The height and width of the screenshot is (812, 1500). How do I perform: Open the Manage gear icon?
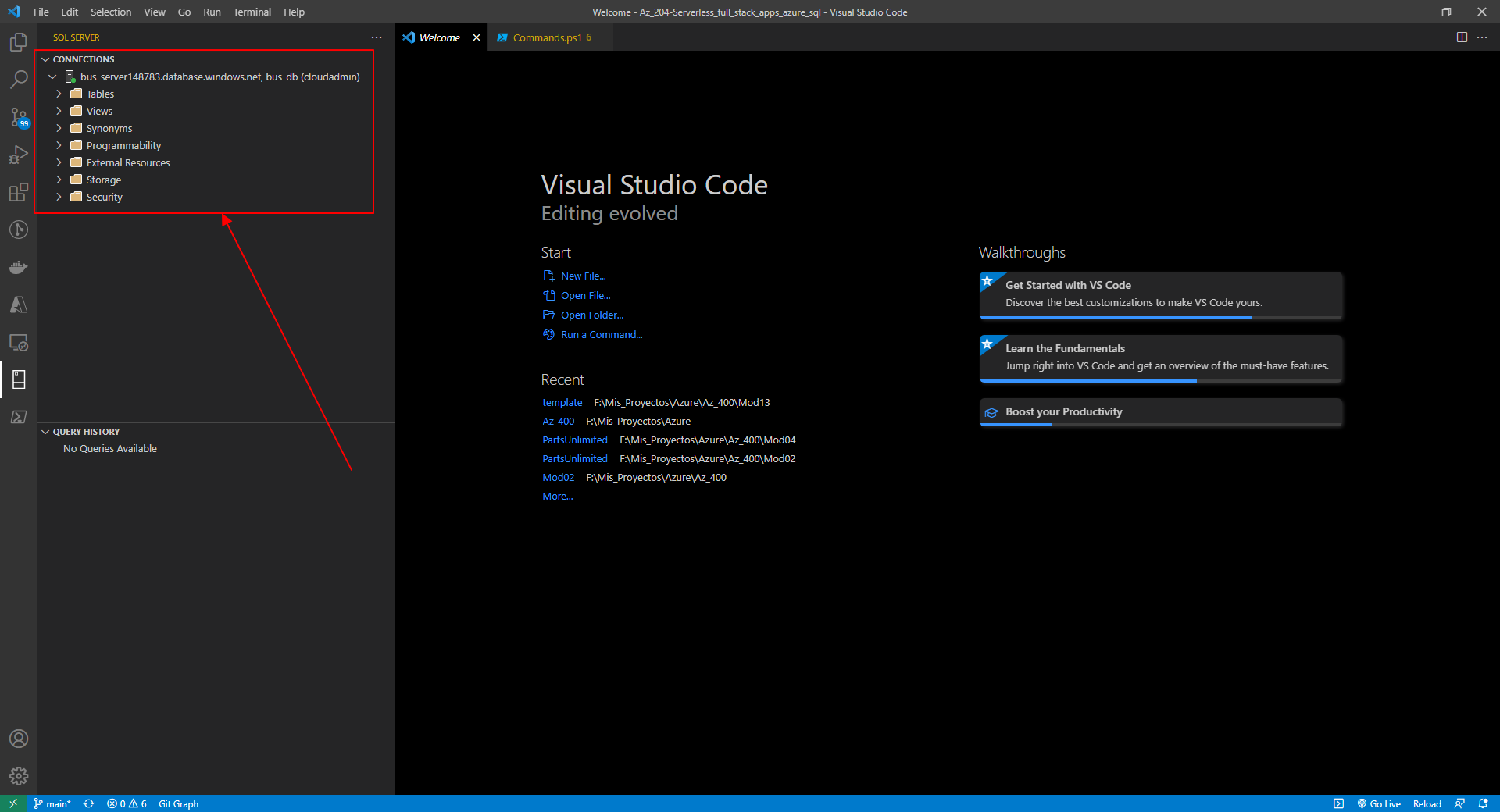pyautogui.click(x=19, y=776)
